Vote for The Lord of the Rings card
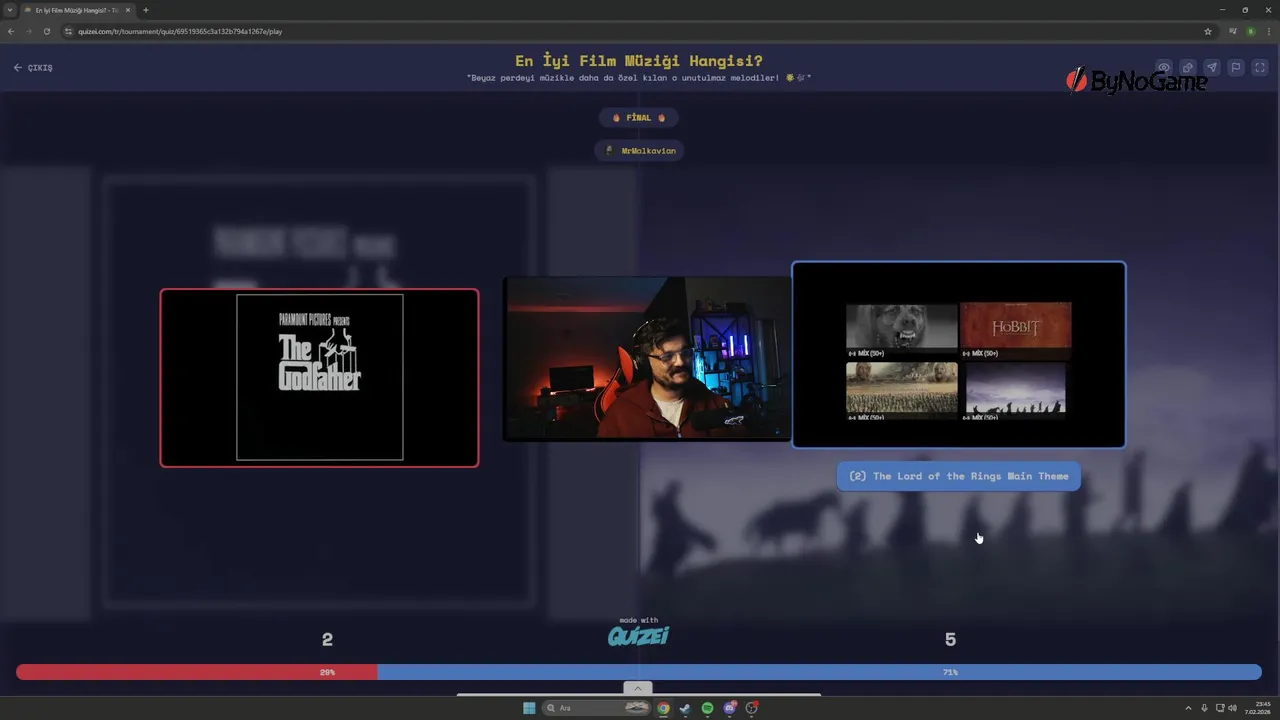 pyautogui.click(x=959, y=355)
